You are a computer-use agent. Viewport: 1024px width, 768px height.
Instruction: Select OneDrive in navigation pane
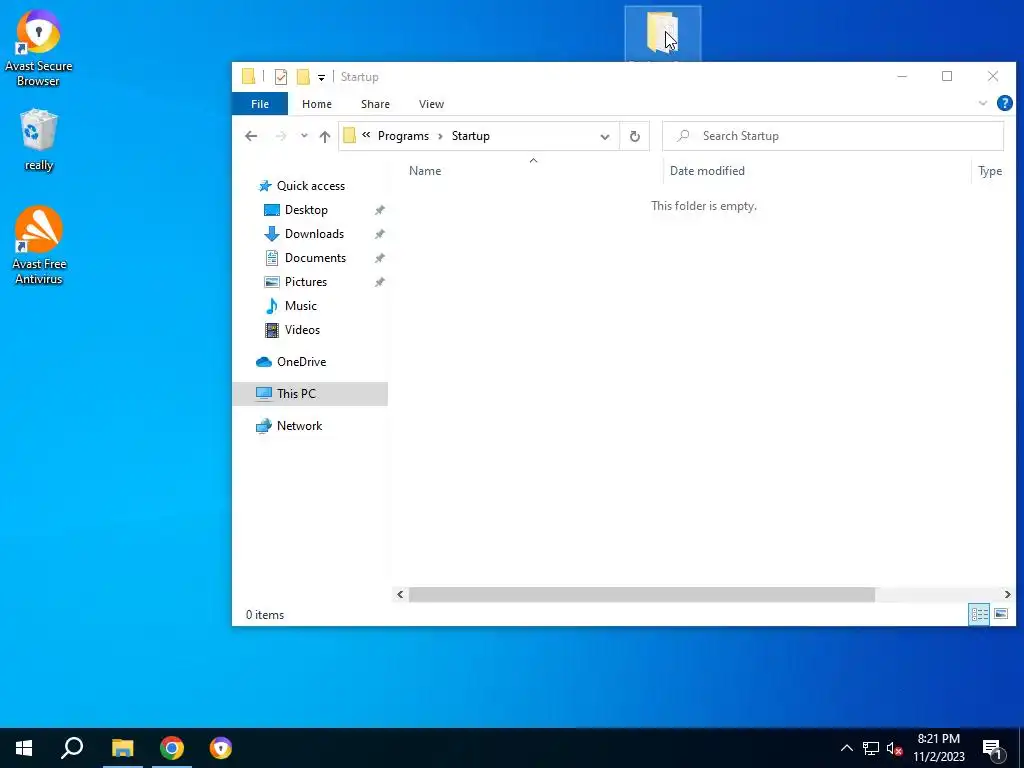pos(301,362)
